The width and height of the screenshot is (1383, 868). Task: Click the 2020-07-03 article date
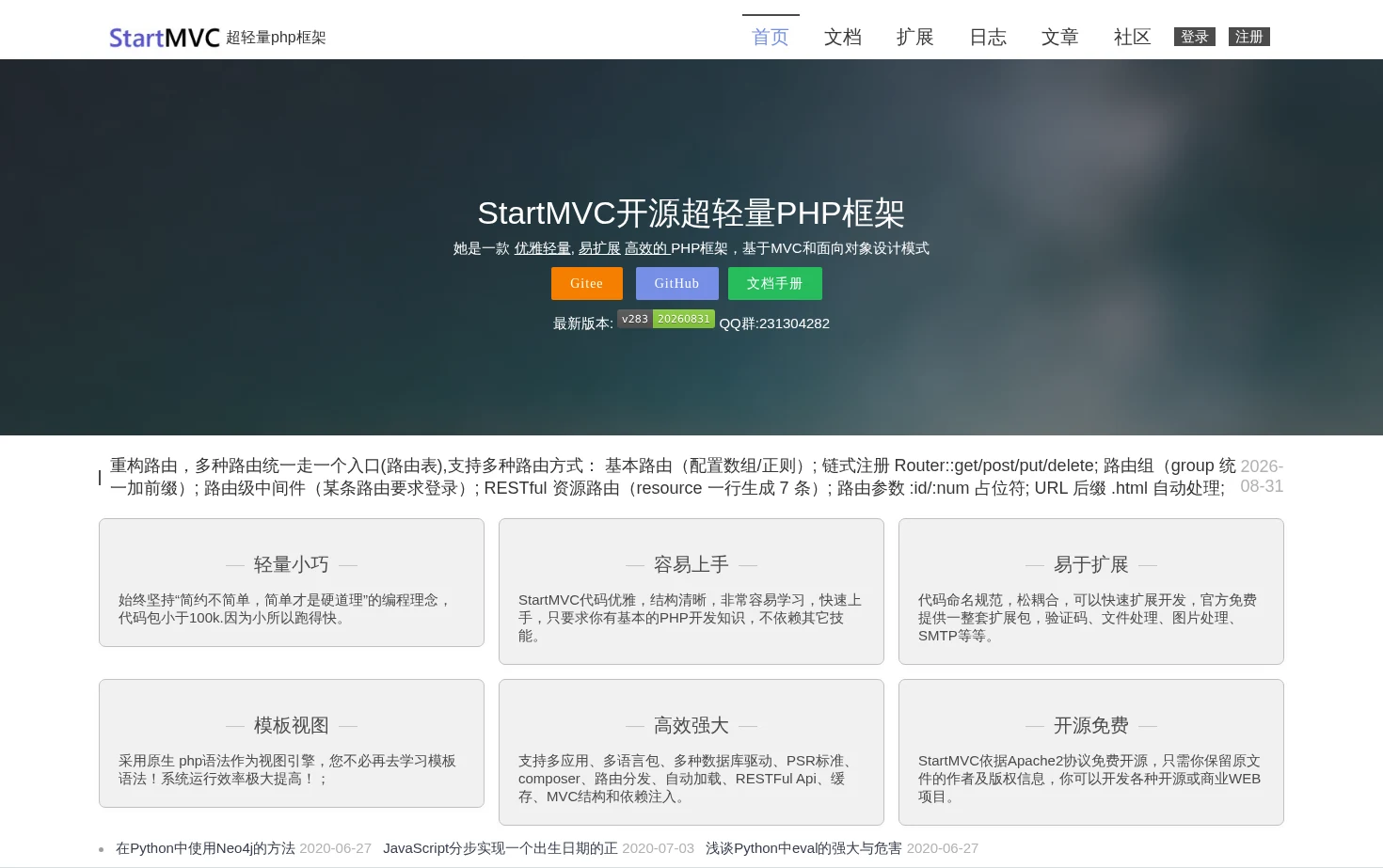click(659, 848)
